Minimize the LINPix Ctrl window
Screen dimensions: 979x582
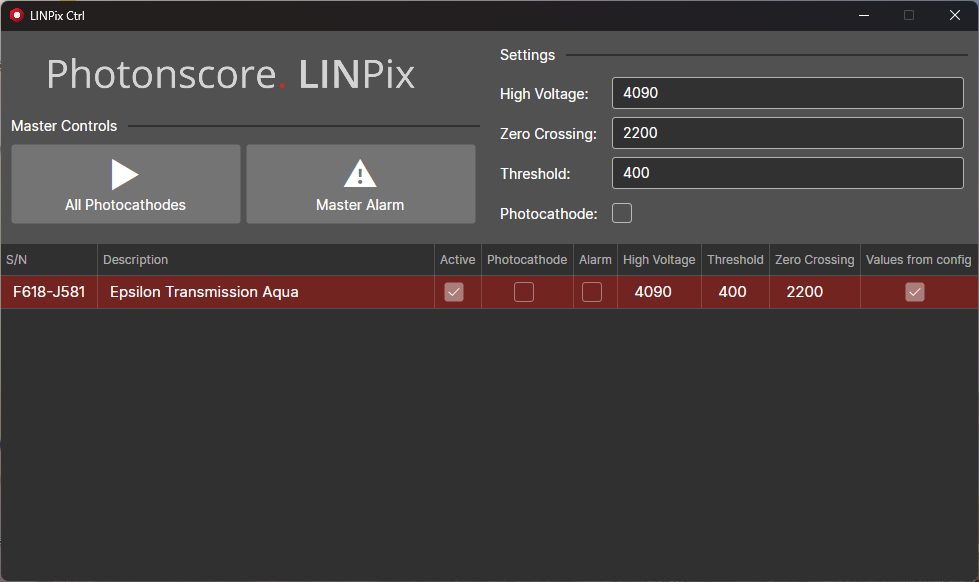[x=864, y=15]
